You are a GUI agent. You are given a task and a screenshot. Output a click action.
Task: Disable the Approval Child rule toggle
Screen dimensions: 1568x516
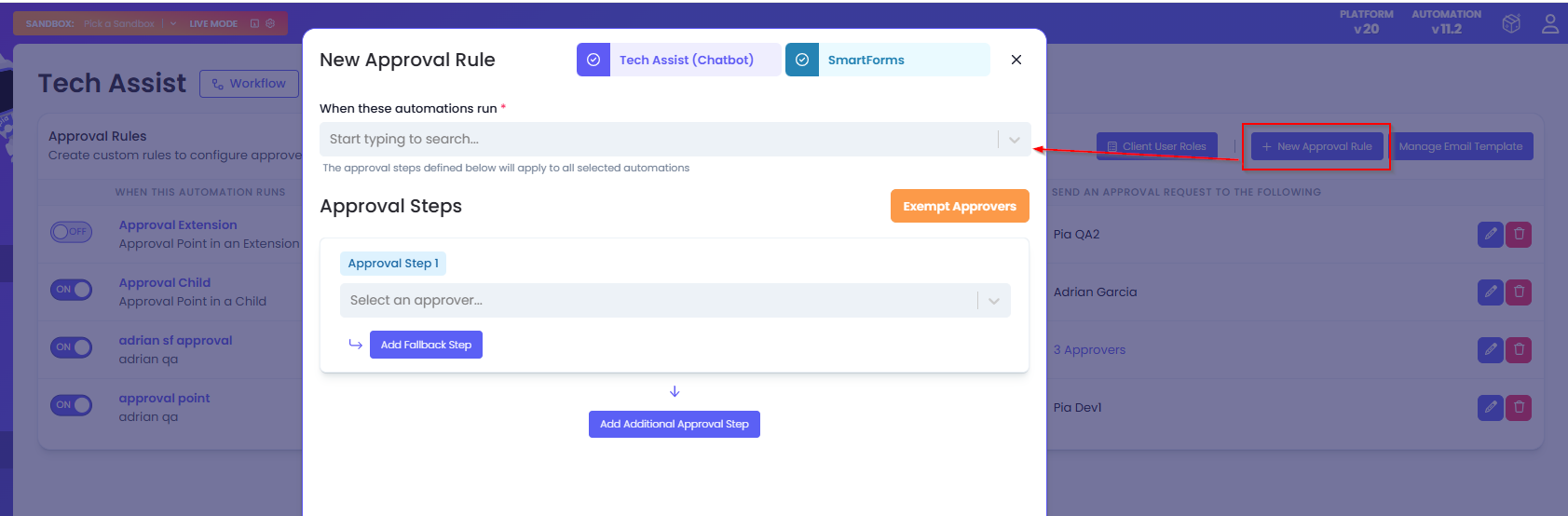pos(71,290)
